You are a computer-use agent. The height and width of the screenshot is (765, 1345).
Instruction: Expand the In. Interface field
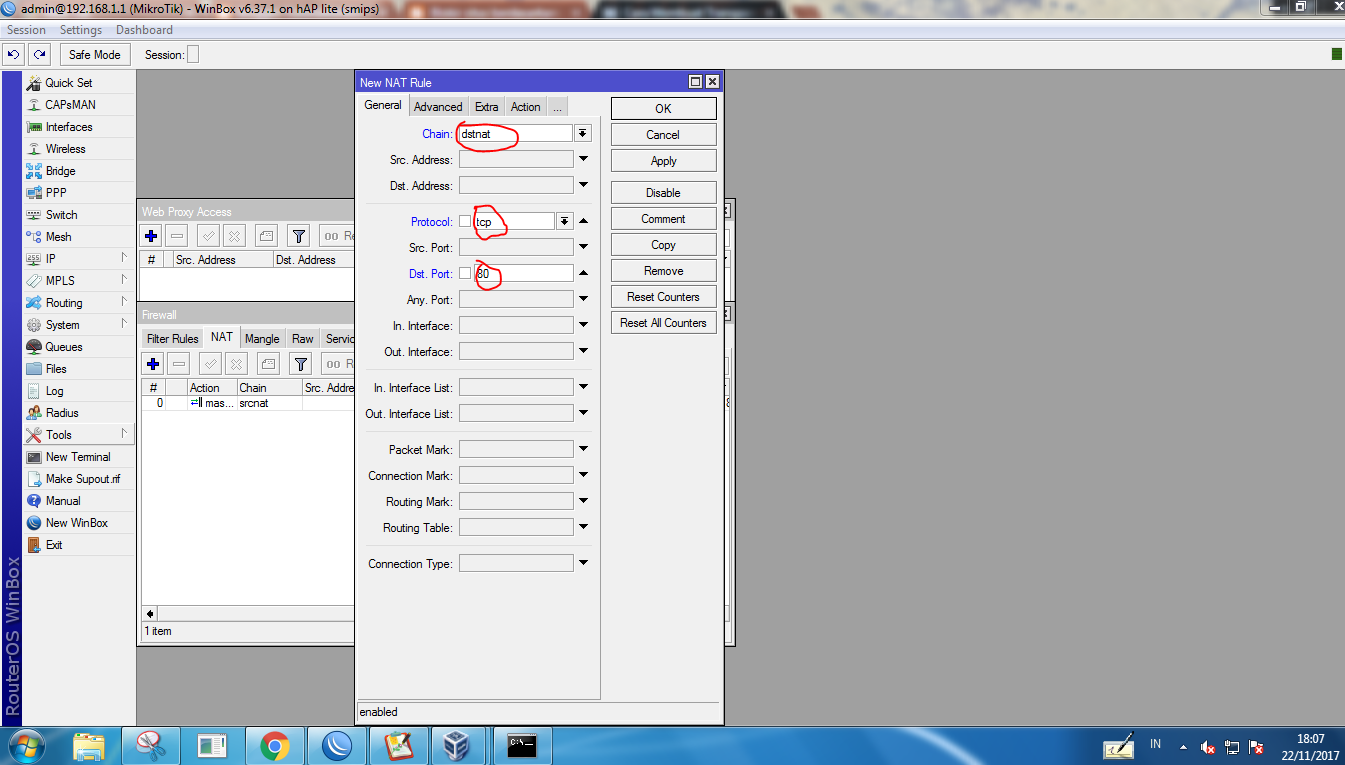coord(583,325)
